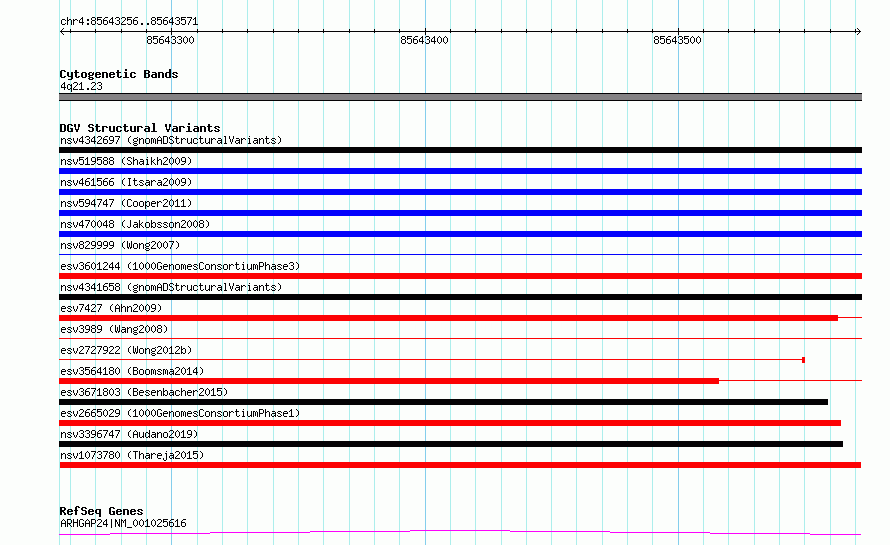This screenshot has width=890, height=545.
Task: Click the ARHGAP24|NM_001025616 gene label
Action: pyautogui.click(x=123, y=523)
